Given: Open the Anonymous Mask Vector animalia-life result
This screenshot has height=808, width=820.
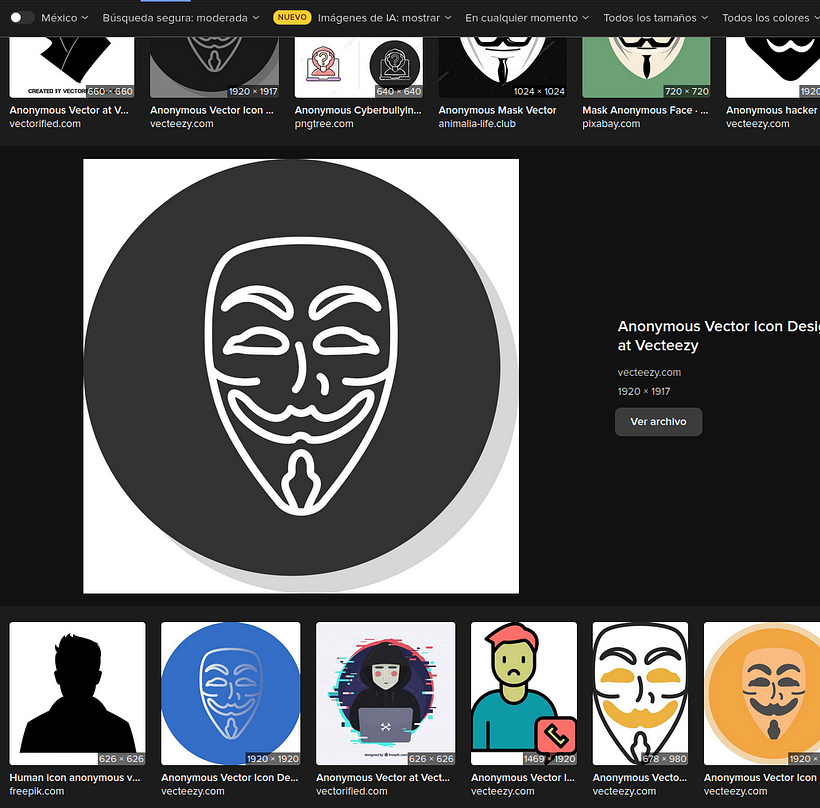Looking at the screenshot, I should 502,68.
